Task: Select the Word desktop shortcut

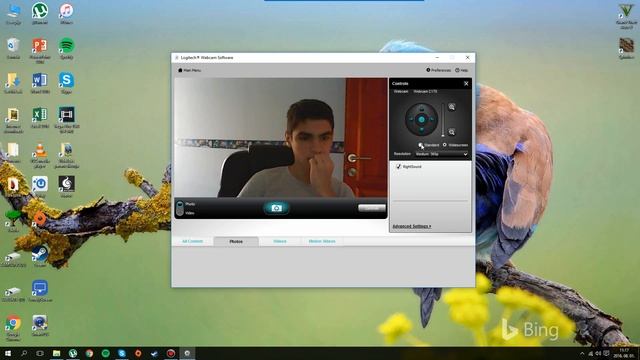Action: [x=40, y=83]
